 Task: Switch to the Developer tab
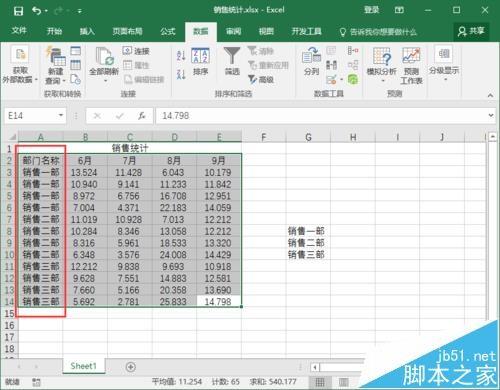coord(306,31)
